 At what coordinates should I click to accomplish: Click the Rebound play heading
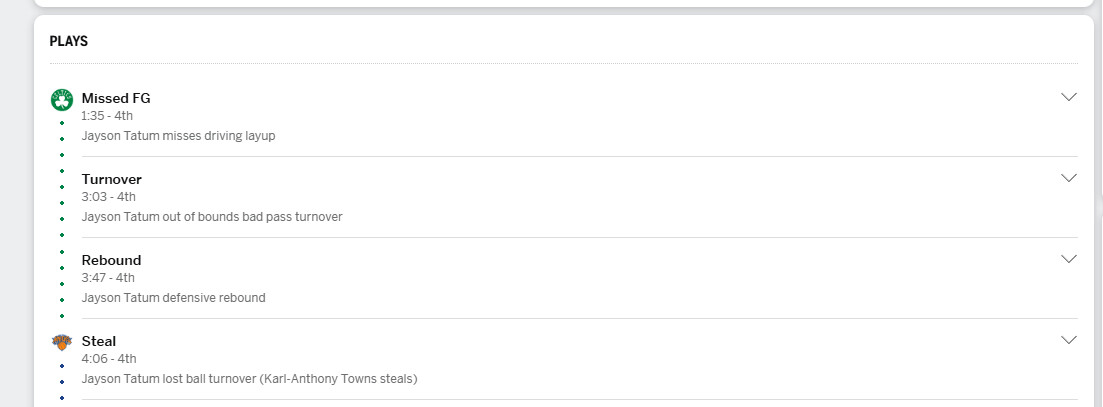point(112,260)
